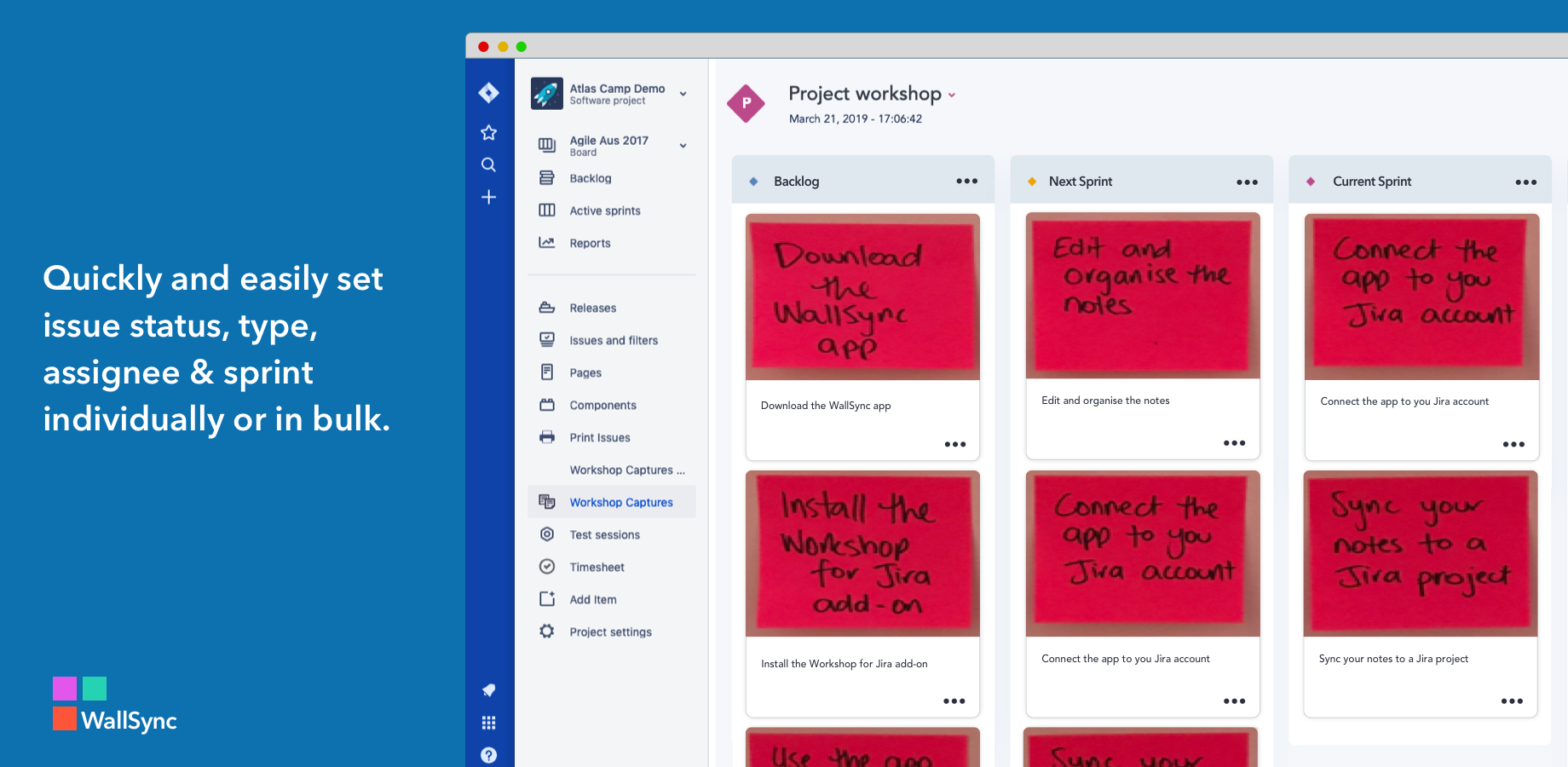Open the Issues and filters link
1568x767 pixels.
click(x=614, y=340)
